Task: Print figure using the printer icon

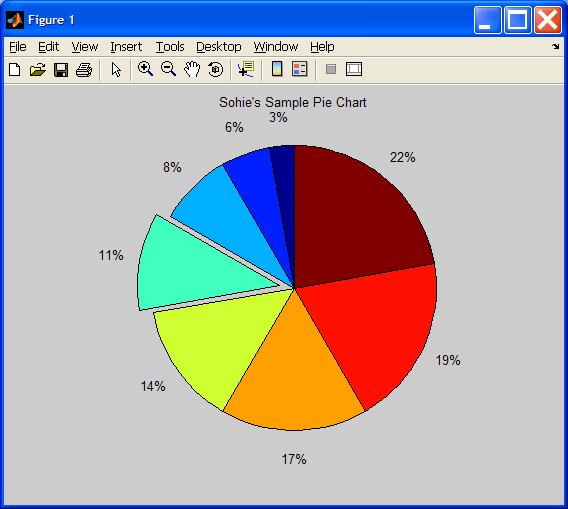Action: pos(84,70)
